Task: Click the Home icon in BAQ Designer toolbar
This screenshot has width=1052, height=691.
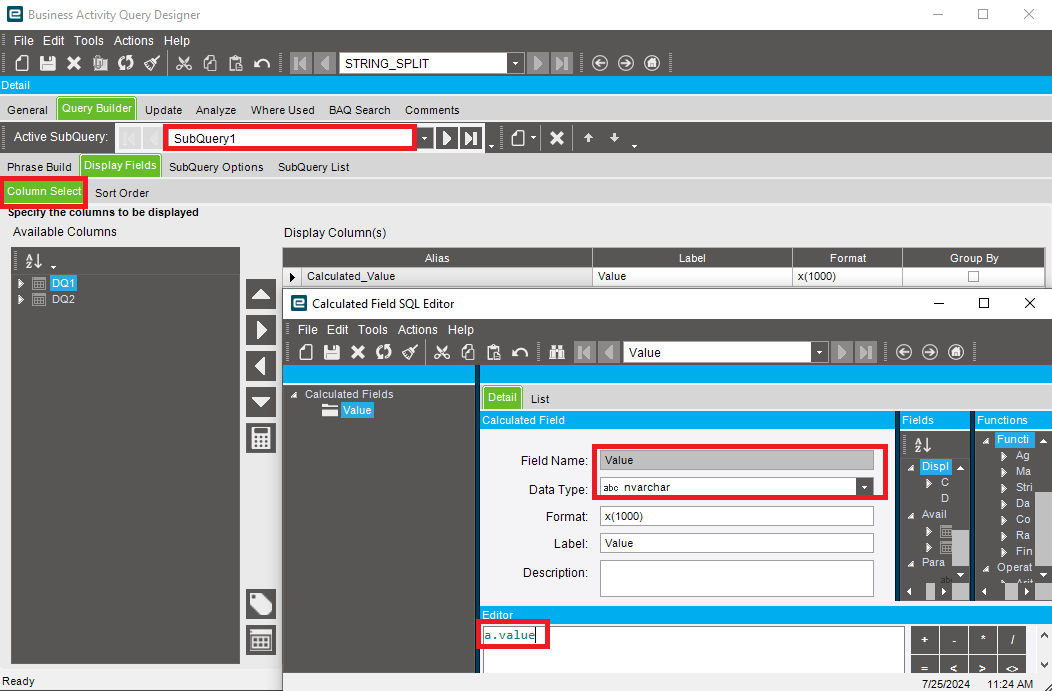Action: click(x=651, y=63)
